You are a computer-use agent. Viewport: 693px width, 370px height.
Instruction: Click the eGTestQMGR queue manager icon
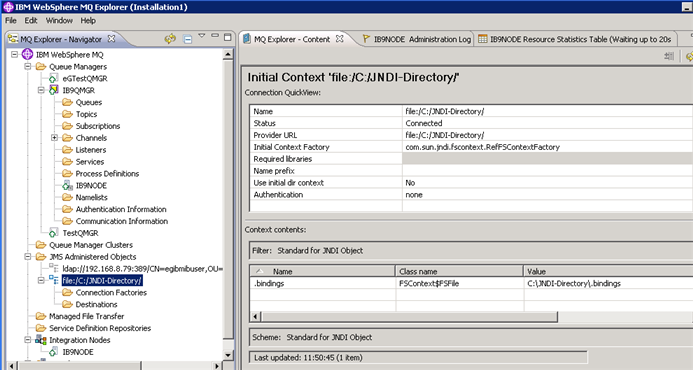click(x=53, y=78)
